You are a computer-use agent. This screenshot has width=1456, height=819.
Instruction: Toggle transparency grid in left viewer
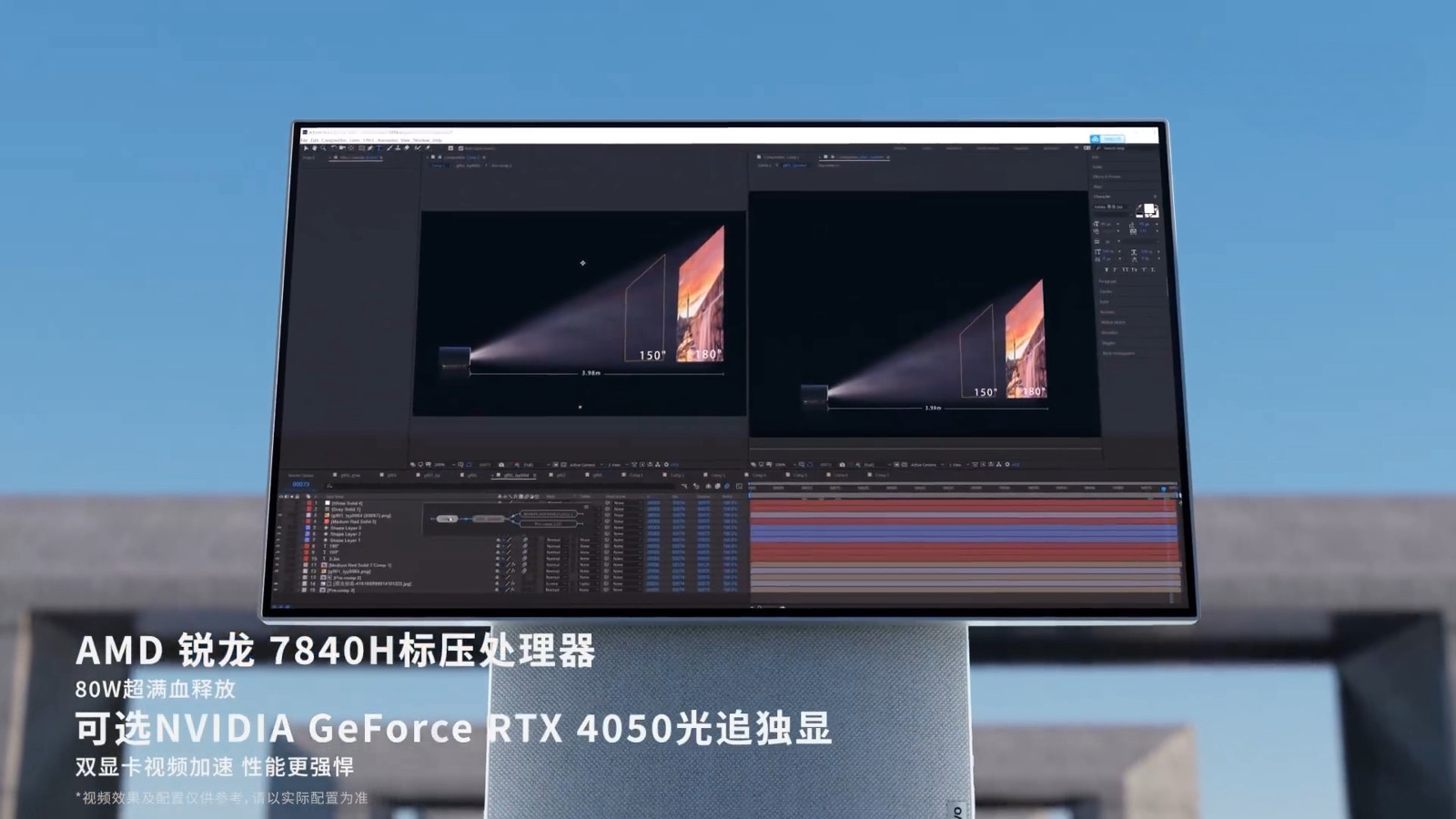(x=563, y=465)
